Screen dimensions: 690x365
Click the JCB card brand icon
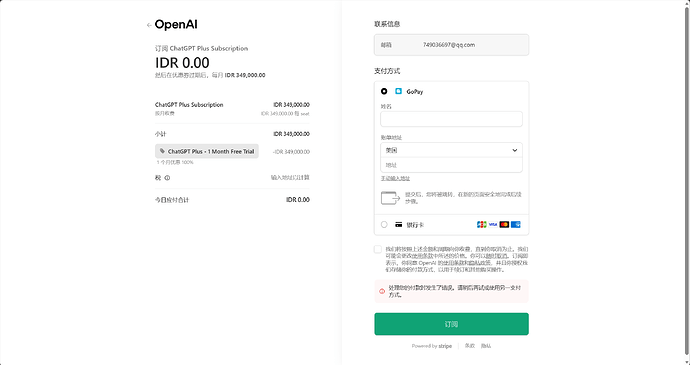pos(482,225)
